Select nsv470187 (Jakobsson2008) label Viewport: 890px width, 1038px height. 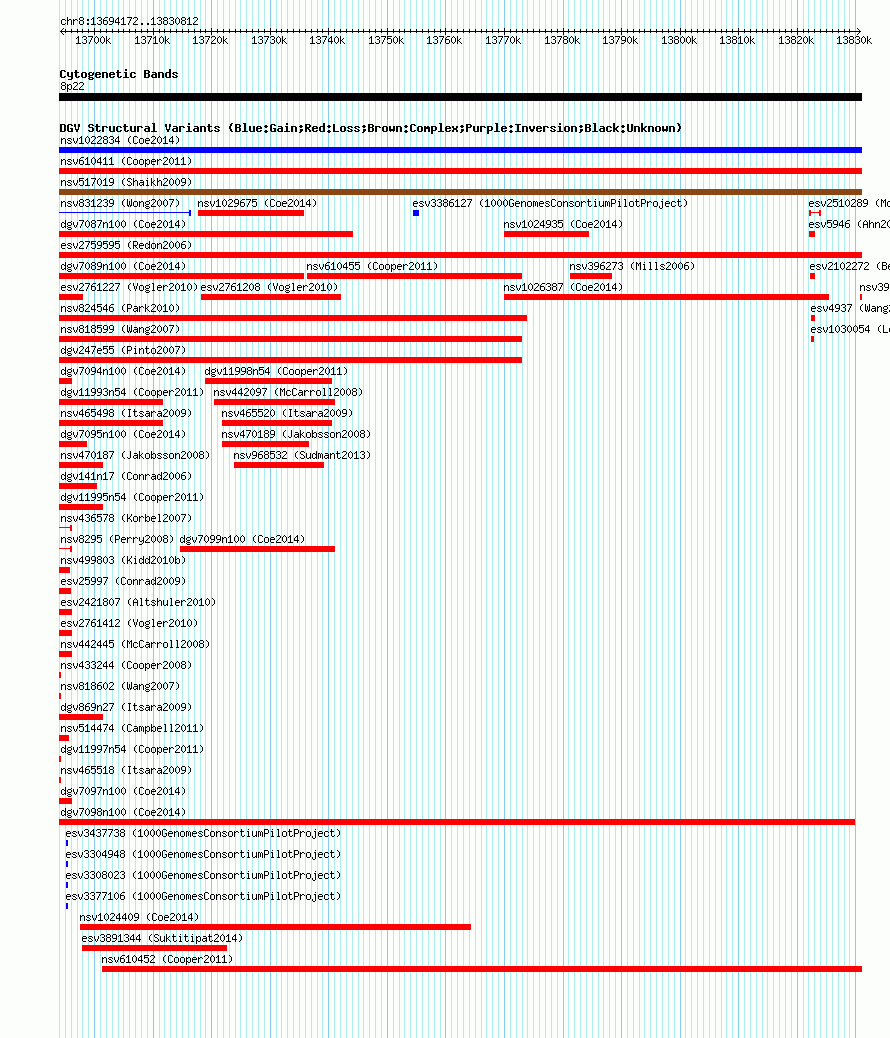[x=135, y=455]
